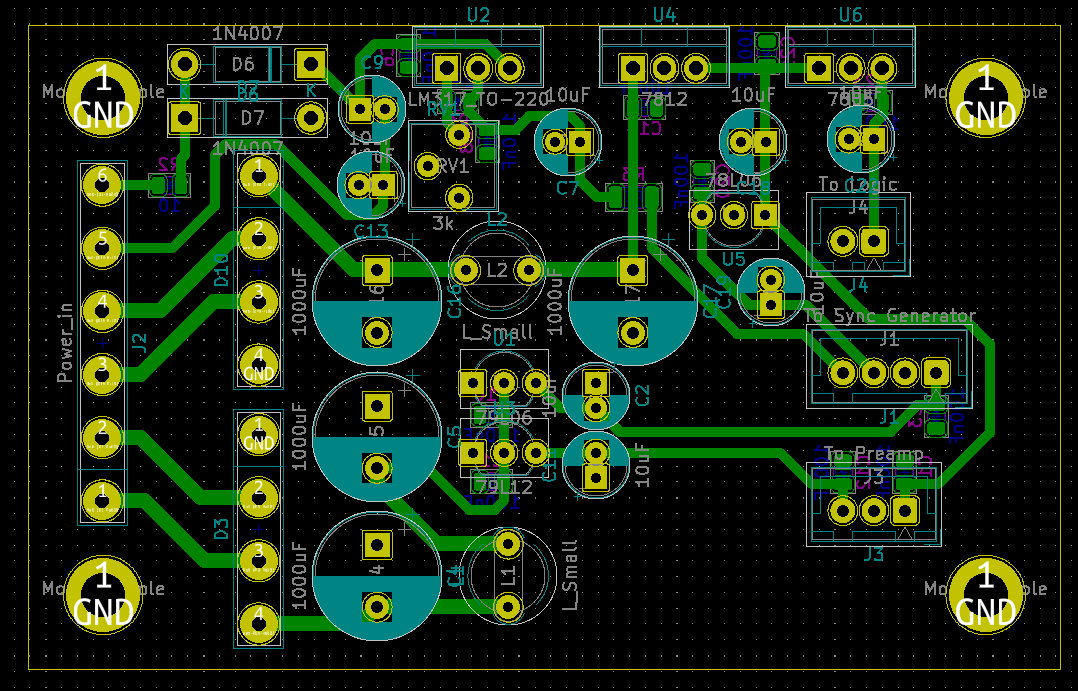Click the bottom-right GND mounting hole pad
Viewport: 1078px width, 691px height.
(984, 594)
